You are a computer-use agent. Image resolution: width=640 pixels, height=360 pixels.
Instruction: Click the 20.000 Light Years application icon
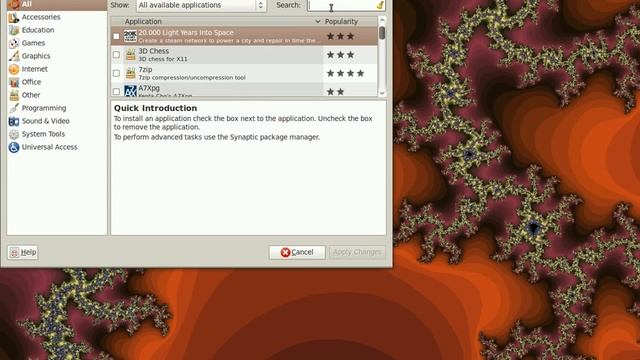click(x=130, y=36)
